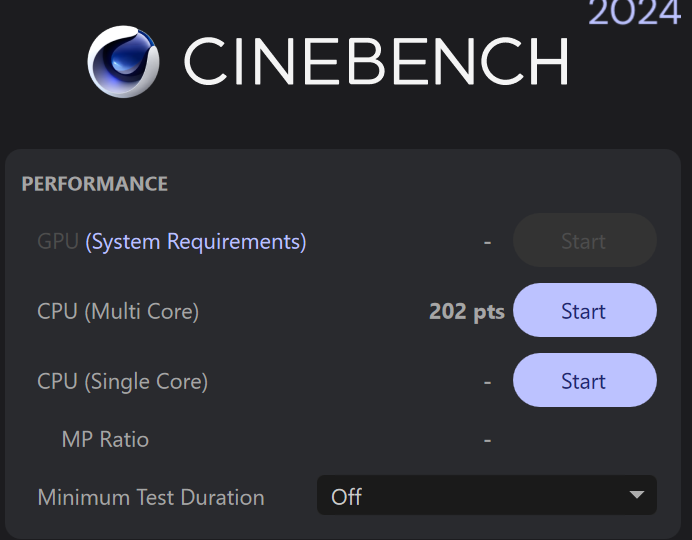
Task: Start the CPU Single Core benchmark
Action: 584,381
